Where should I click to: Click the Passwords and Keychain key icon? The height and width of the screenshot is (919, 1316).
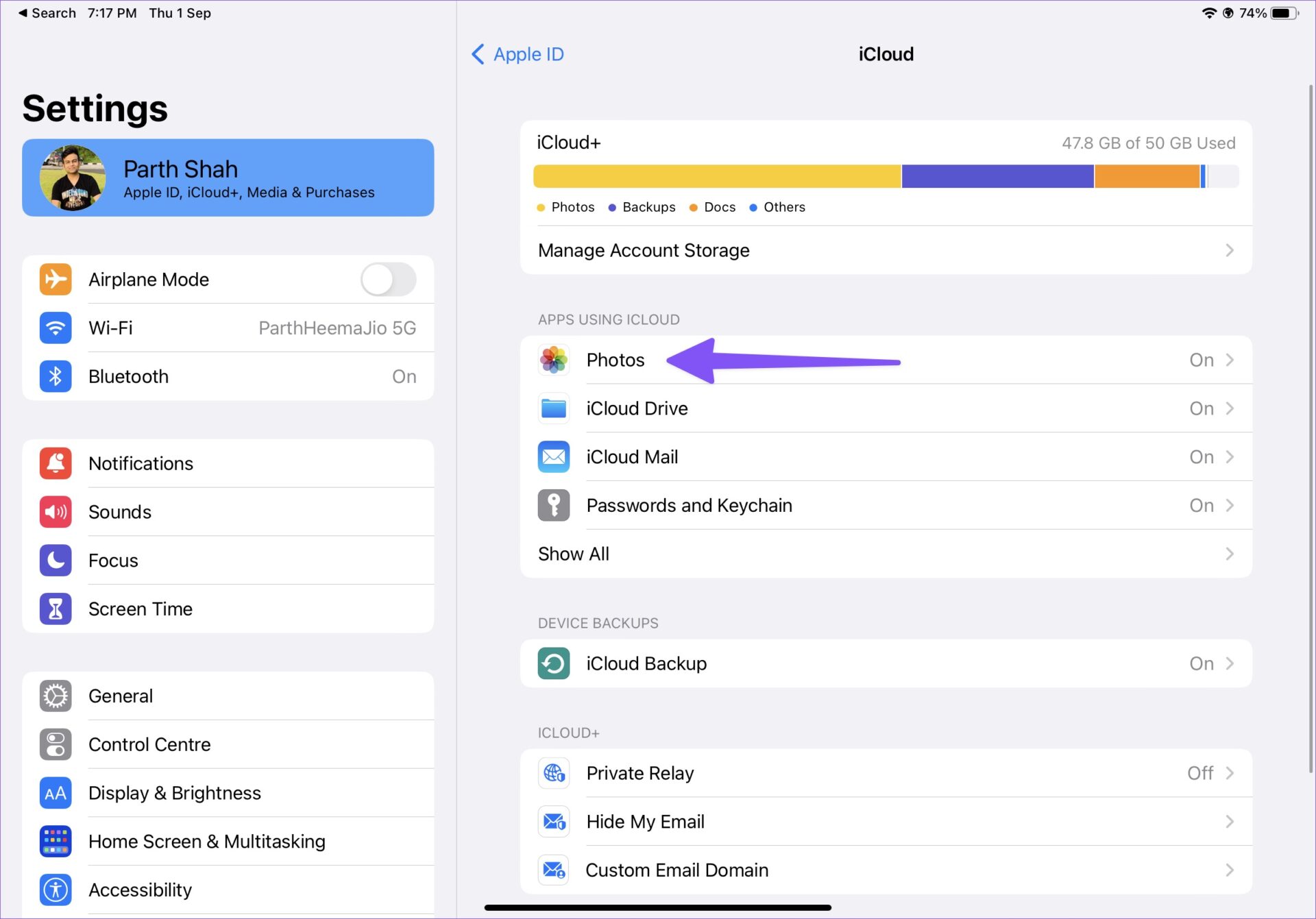click(x=553, y=505)
